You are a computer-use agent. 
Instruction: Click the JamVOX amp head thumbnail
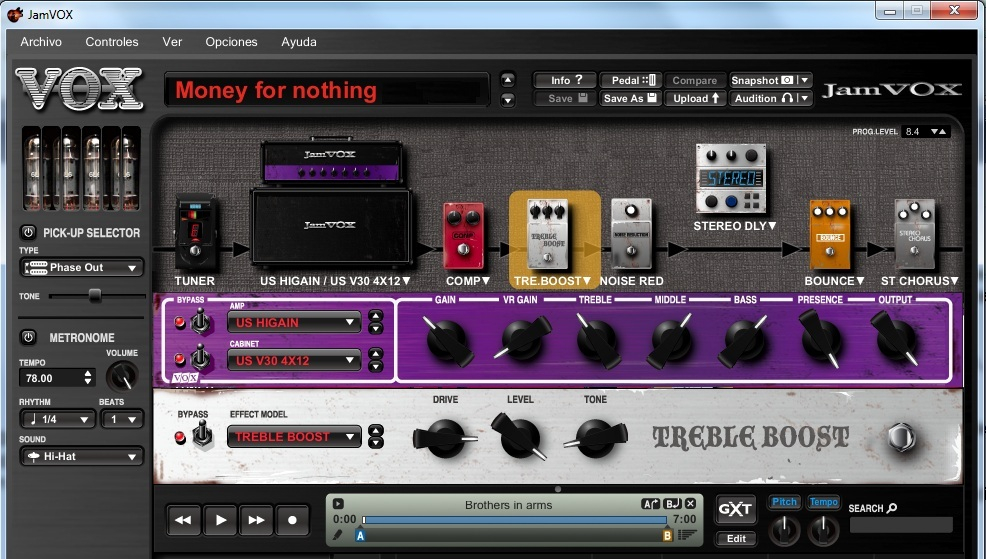tap(331, 162)
